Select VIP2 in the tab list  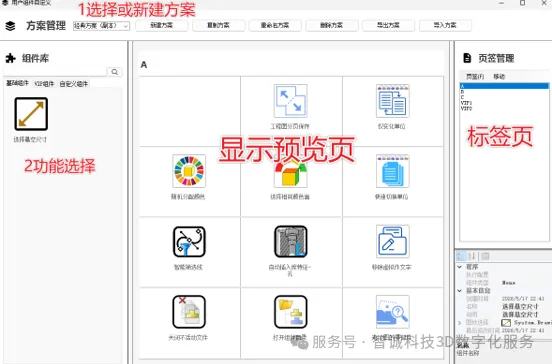tap(504, 109)
